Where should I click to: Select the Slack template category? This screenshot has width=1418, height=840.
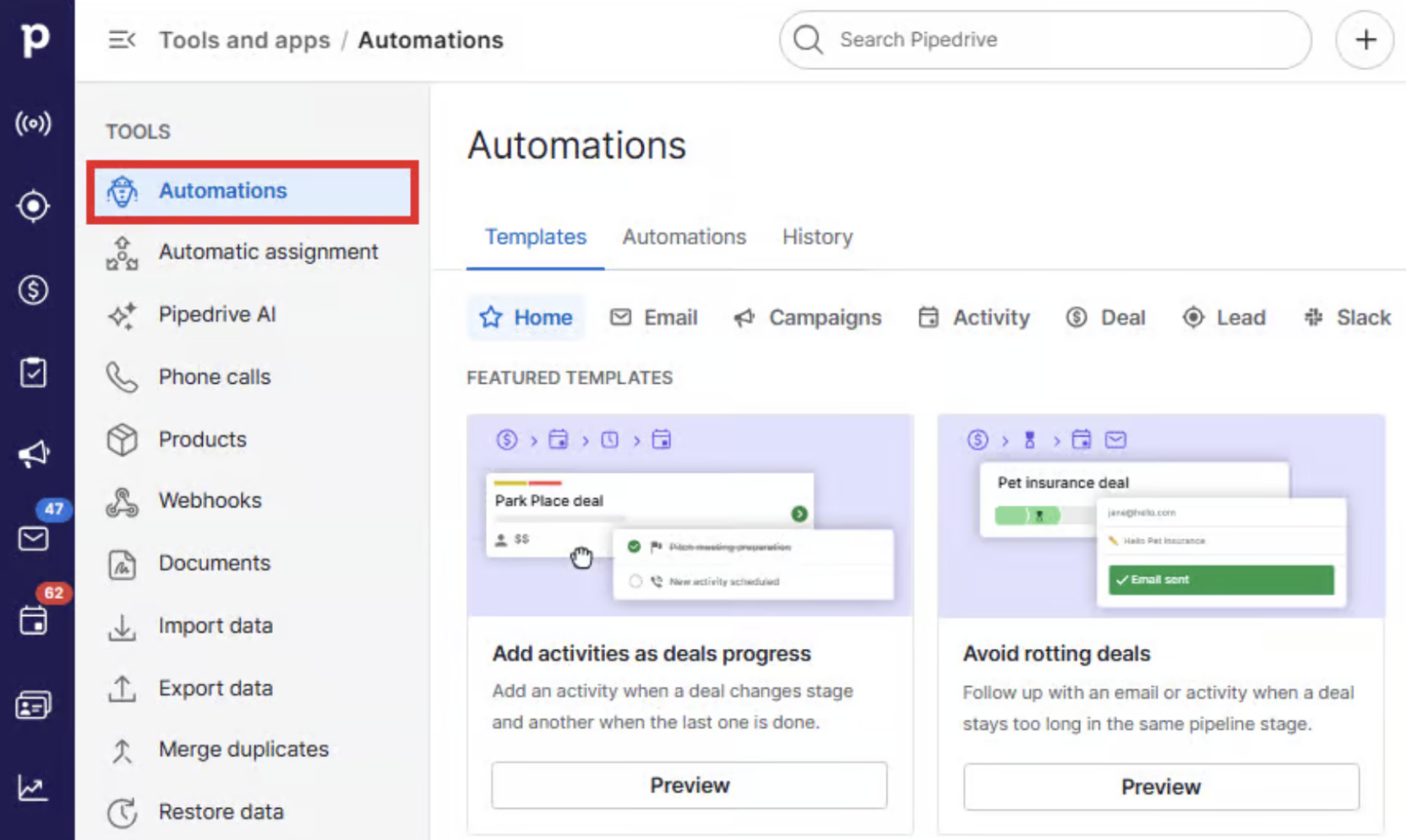tap(1348, 318)
